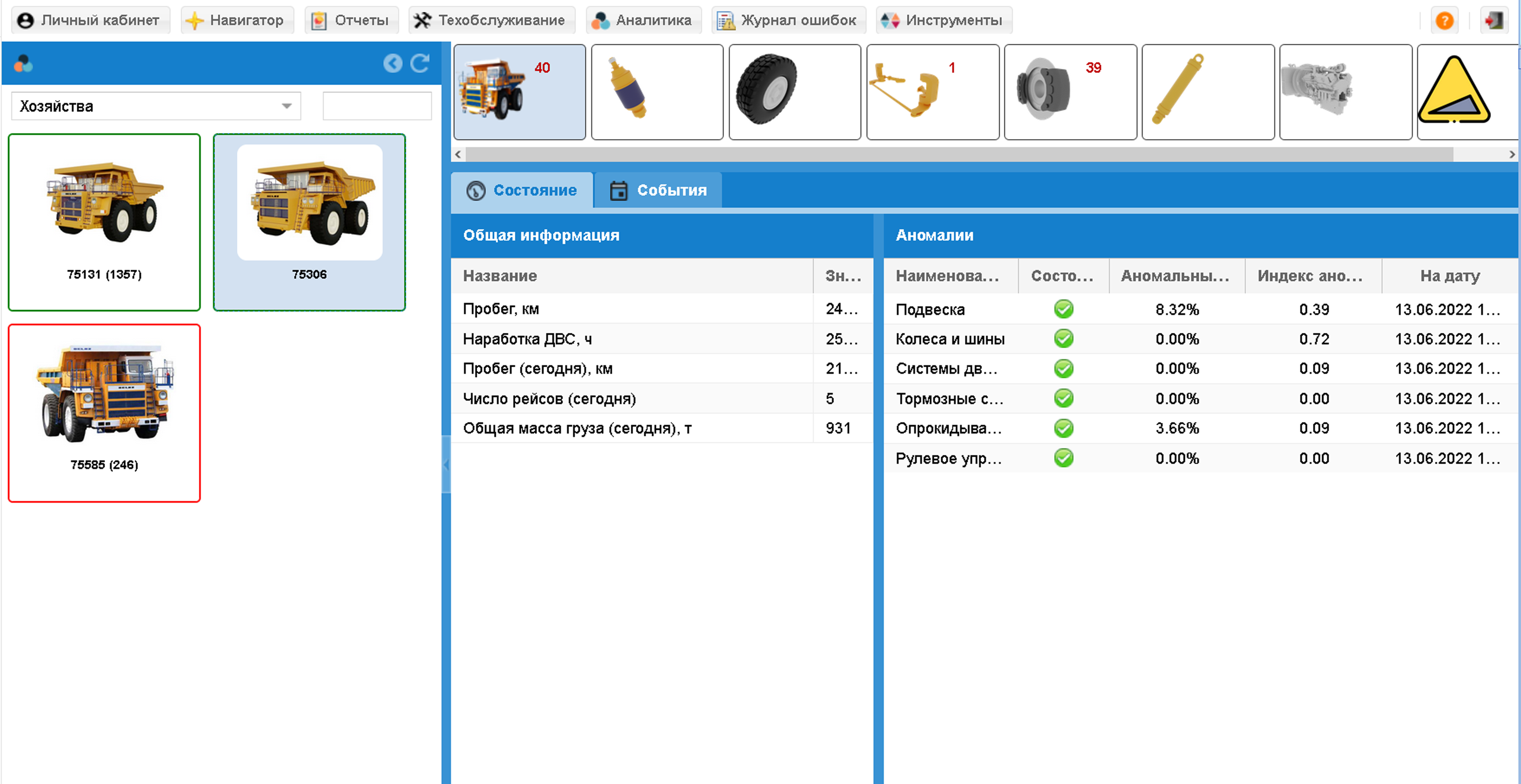The image size is (1521, 784).
Task: Click green status check for Системы дв...
Action: tap(1064, 369)
